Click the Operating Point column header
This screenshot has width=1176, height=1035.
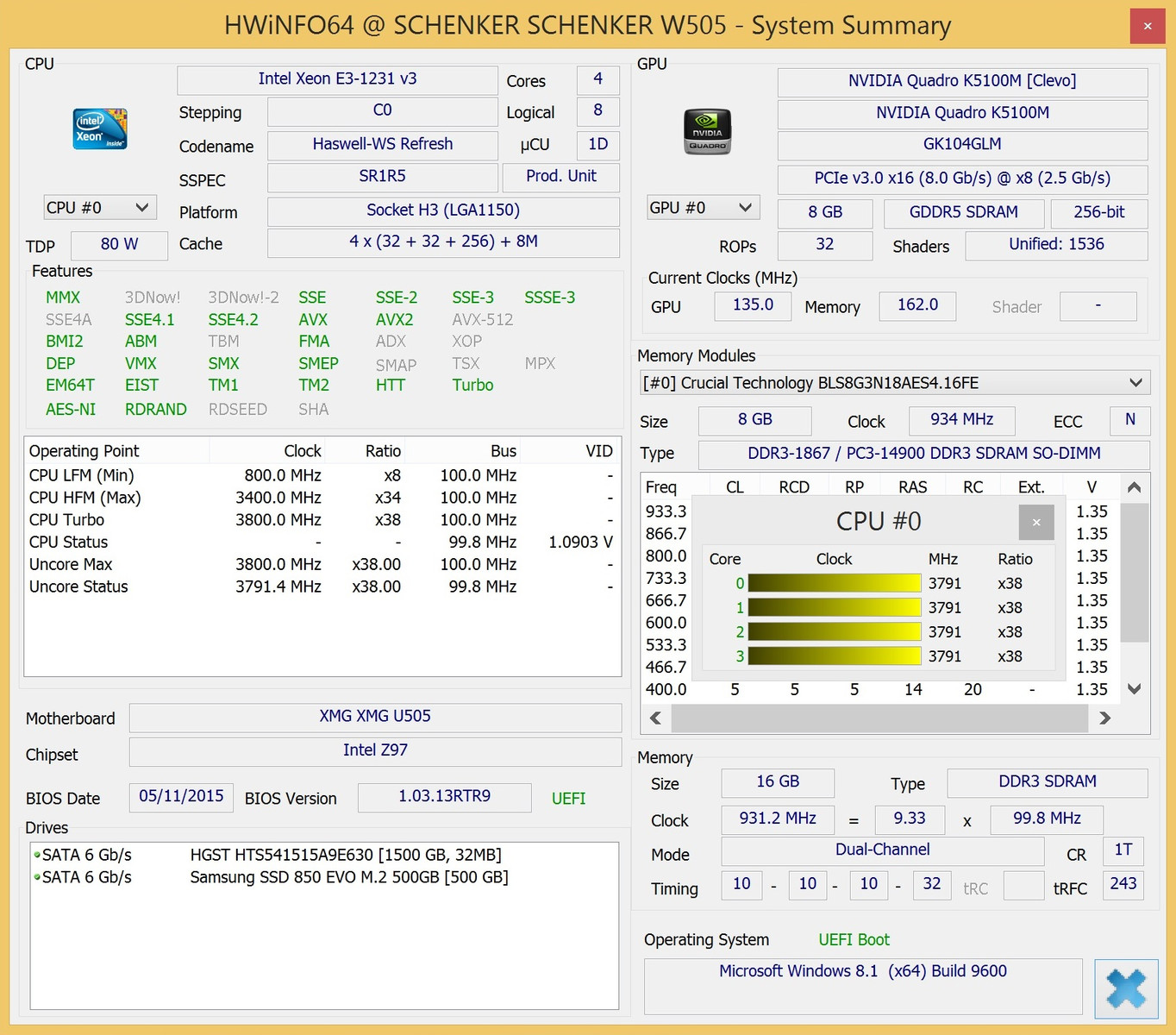pyautogui.click(x=116, y=451)
